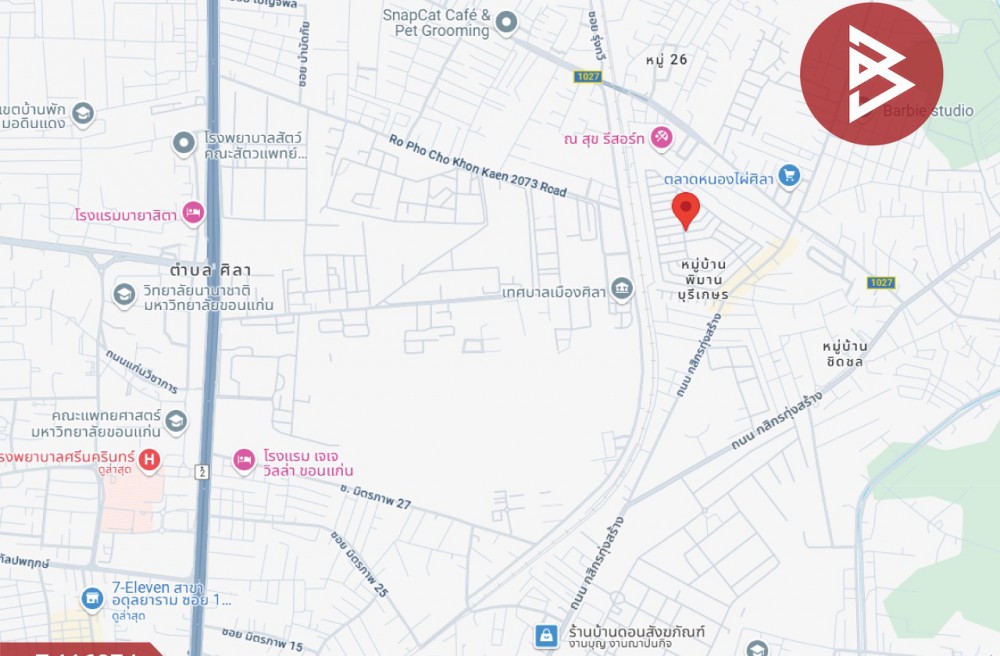The height and width of the screenshot is (656, 1000).
Task: Click the red location pin marker
Action: pos(686,210)
